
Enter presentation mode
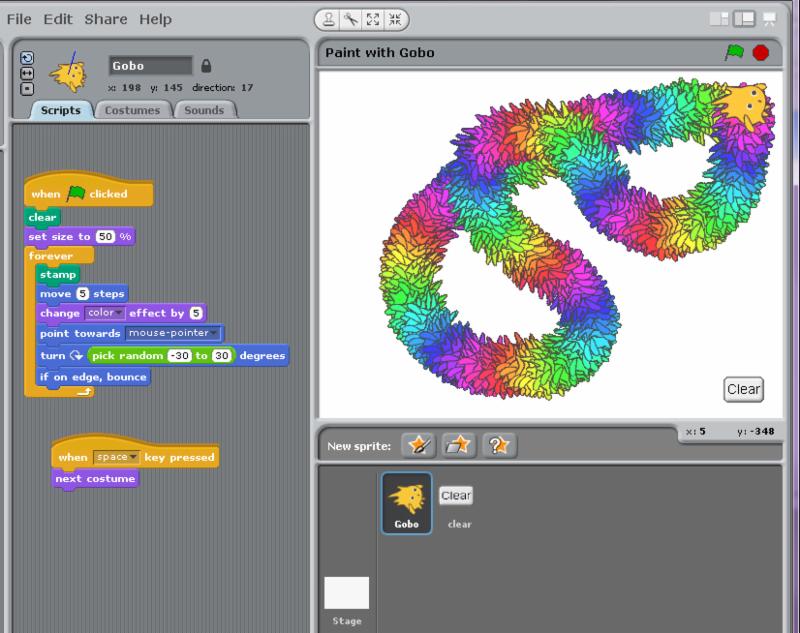pos(769,19)
